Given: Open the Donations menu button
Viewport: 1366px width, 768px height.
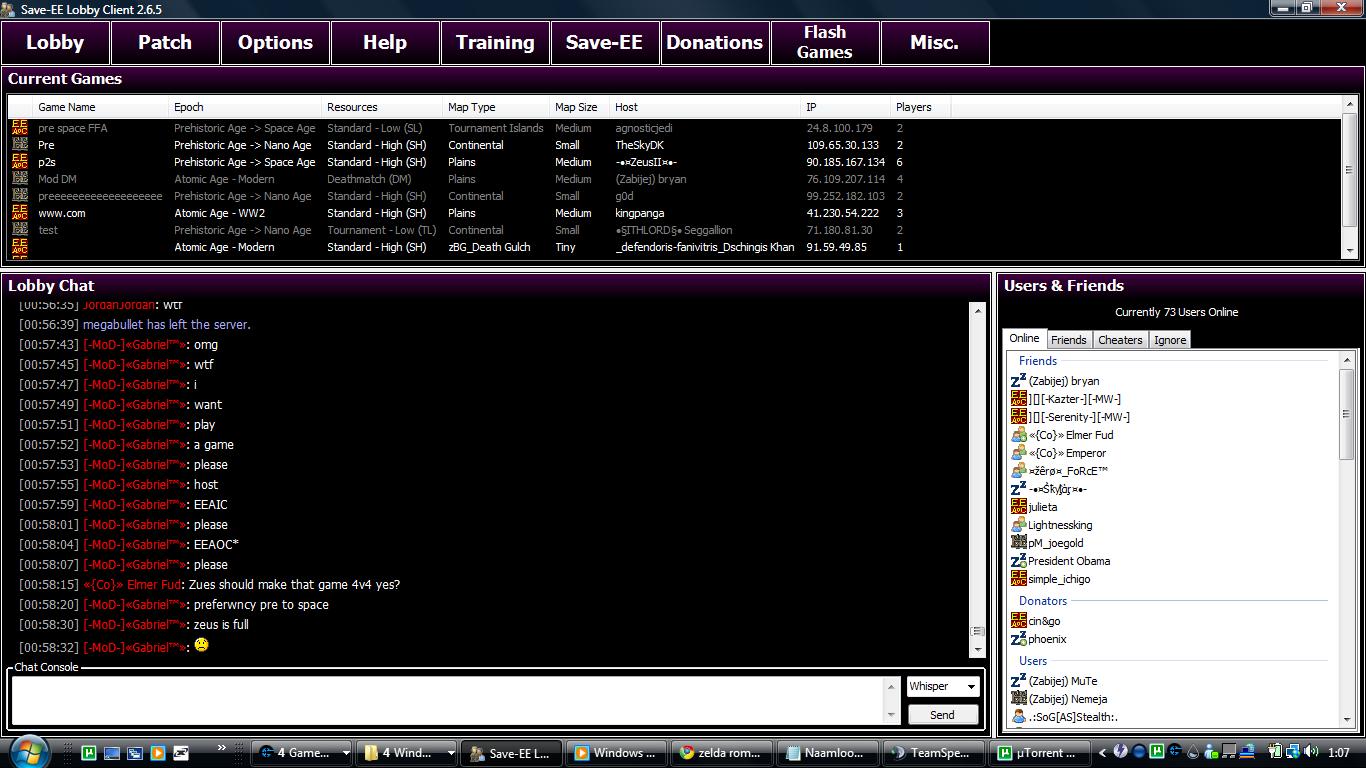Looking at the screenshot, I should tap(714, 43).
